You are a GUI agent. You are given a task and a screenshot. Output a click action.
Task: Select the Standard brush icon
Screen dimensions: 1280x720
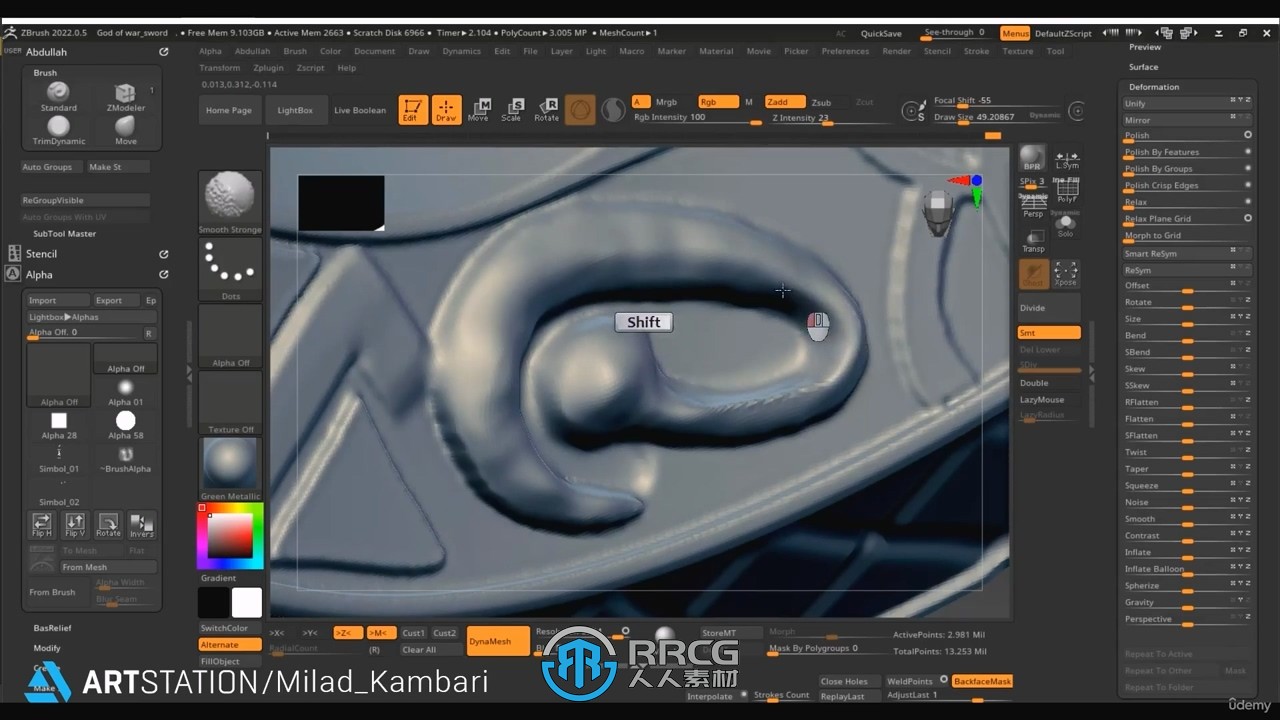pyautogui.click(x=58, y=96)
